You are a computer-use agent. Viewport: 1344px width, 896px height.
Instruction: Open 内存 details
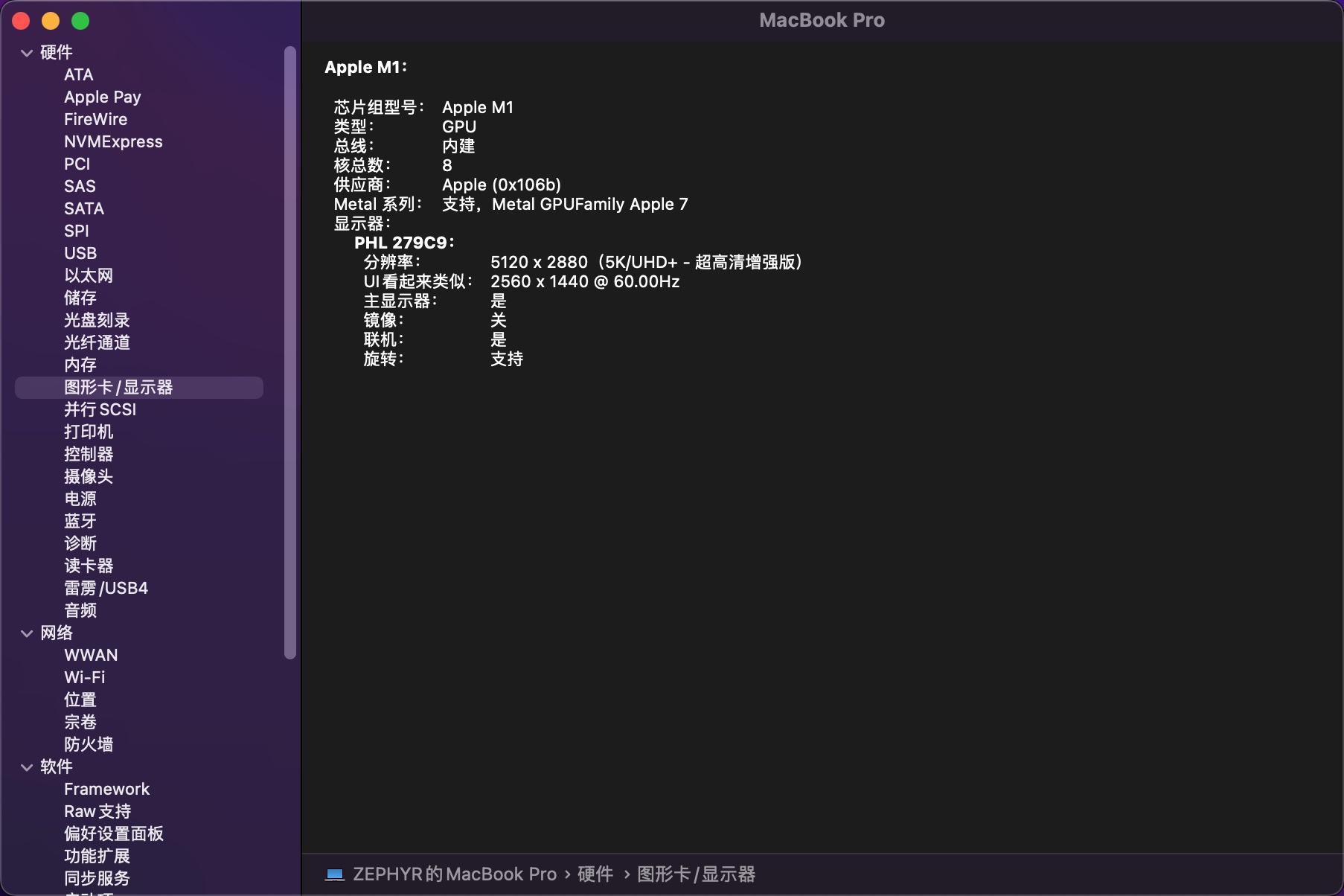[80, 365]
